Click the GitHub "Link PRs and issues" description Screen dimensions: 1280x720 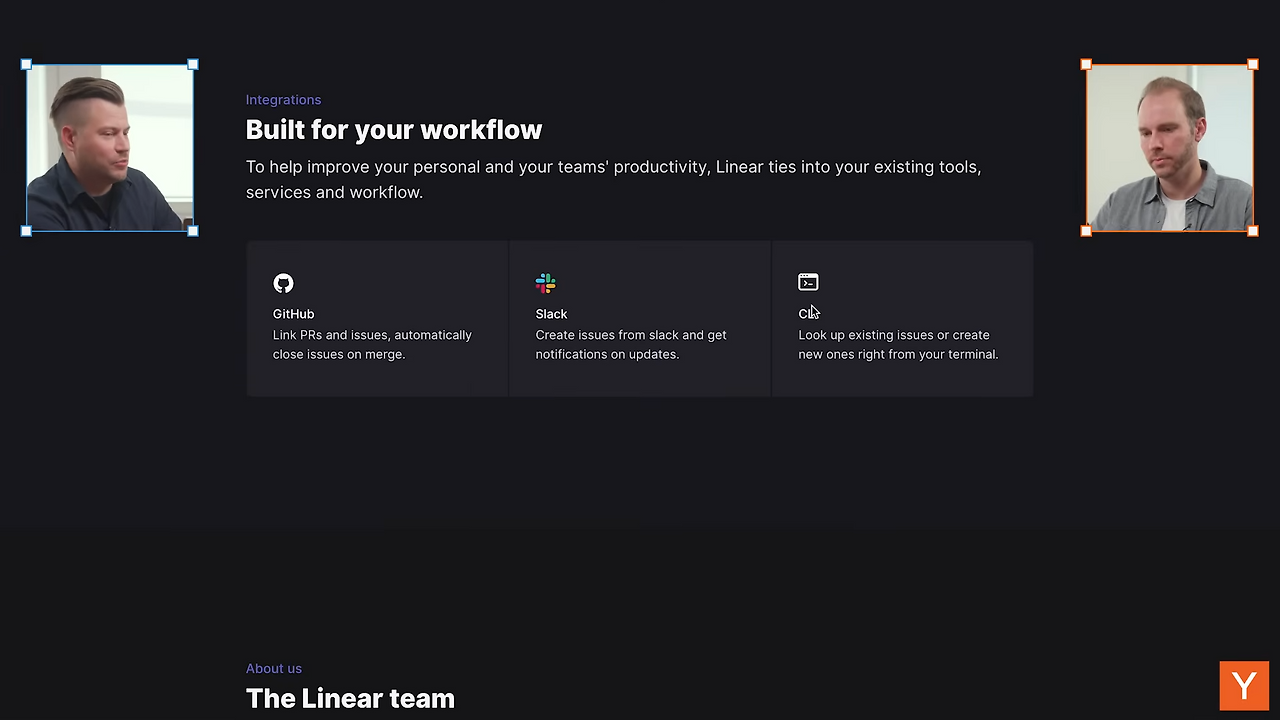372,344
